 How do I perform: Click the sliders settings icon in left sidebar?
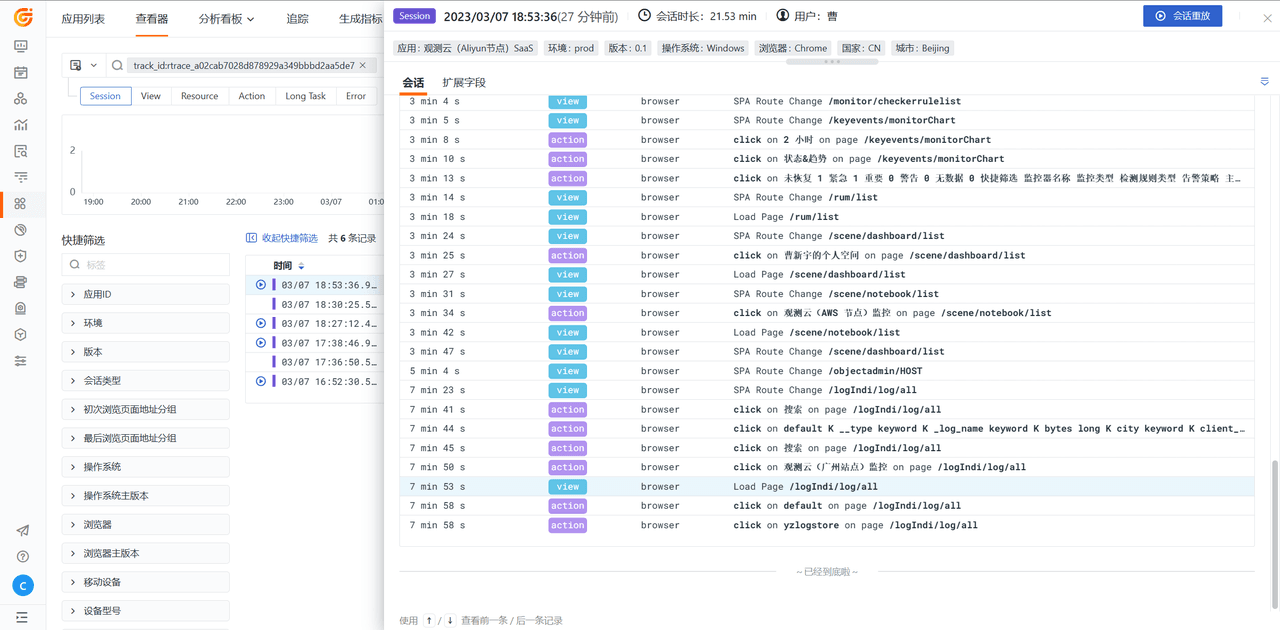[21, 361]
